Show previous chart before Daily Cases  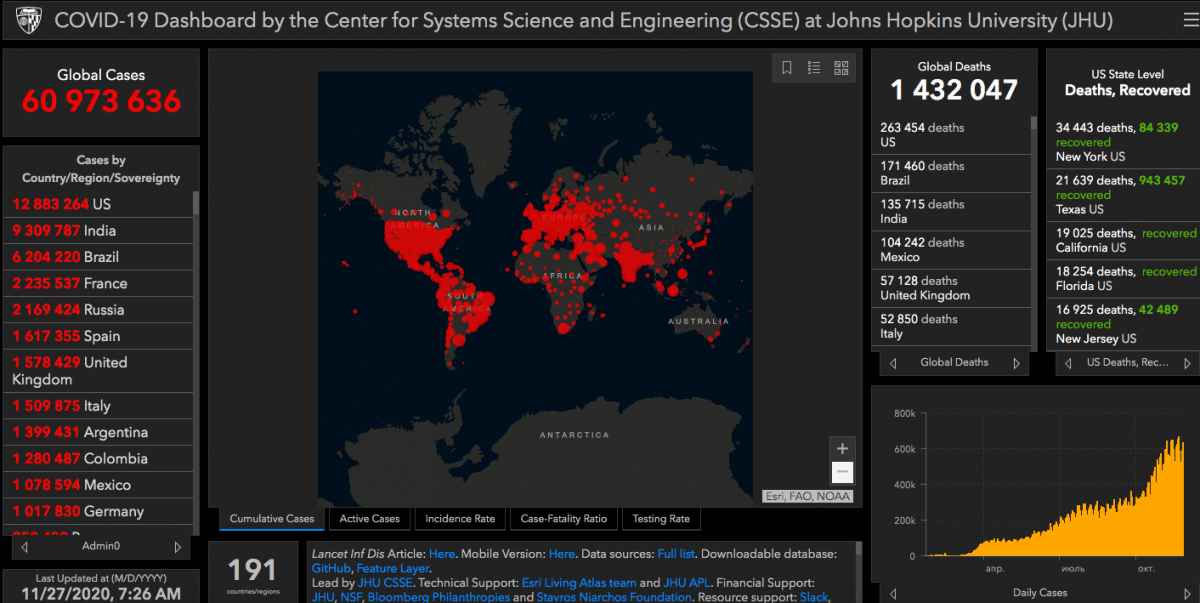(x=892, y=593)
